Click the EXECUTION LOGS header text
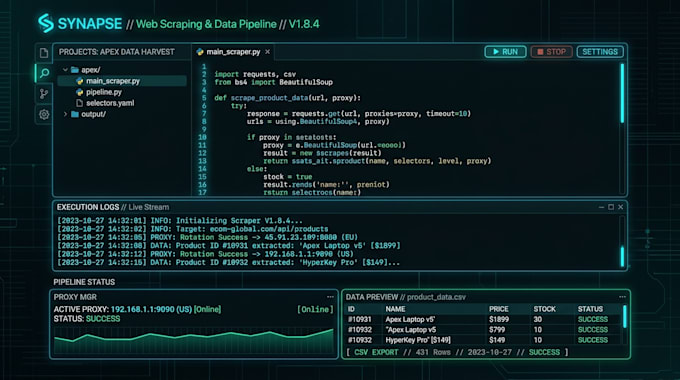The image size is (680, 380). [x=88, y=207]
